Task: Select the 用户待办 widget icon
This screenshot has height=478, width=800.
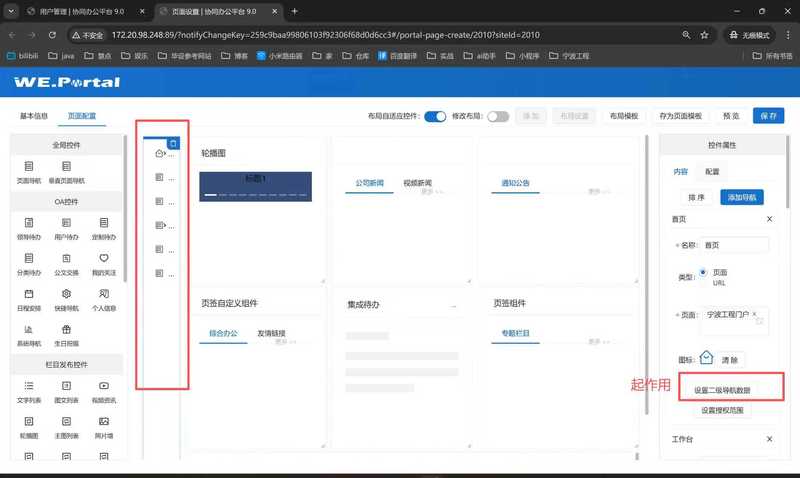Action: pyautogui.click(x=66, y=223)
